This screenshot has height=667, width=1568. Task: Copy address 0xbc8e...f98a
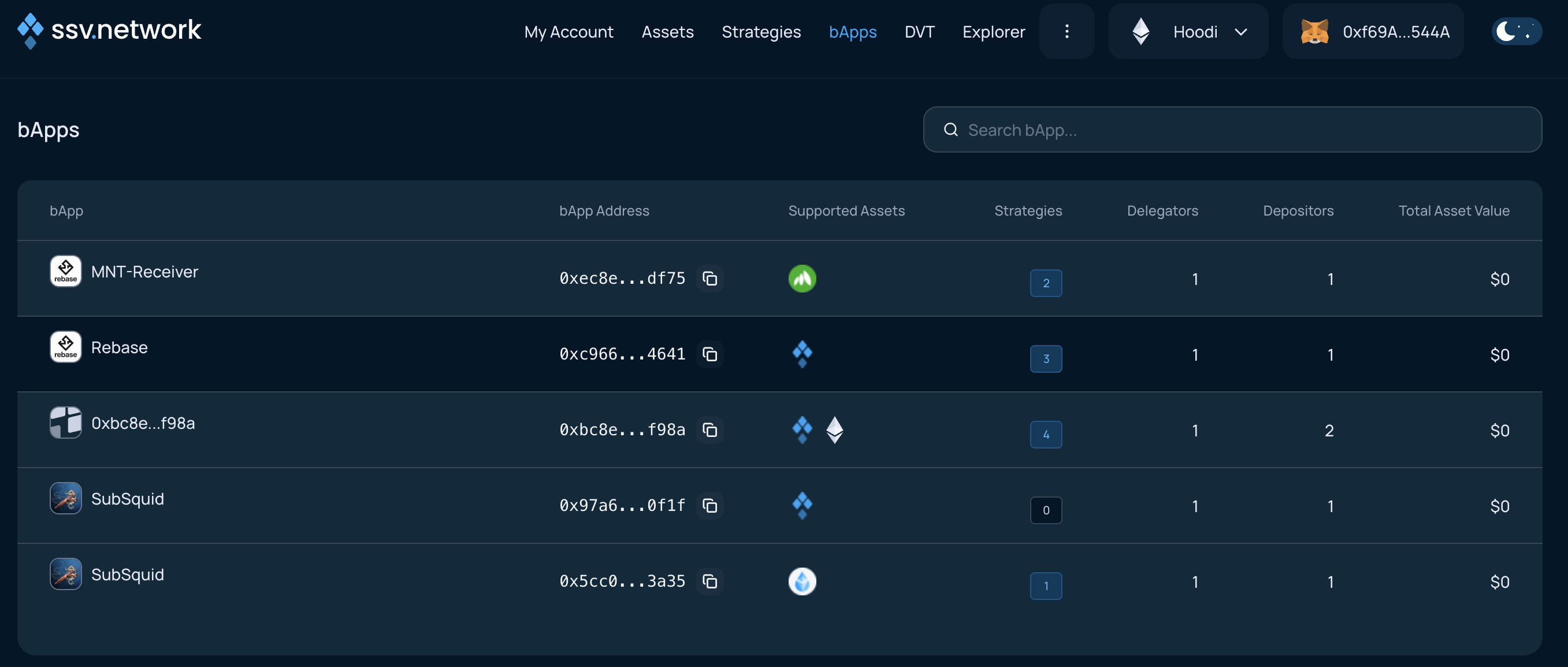pos(709,430)
